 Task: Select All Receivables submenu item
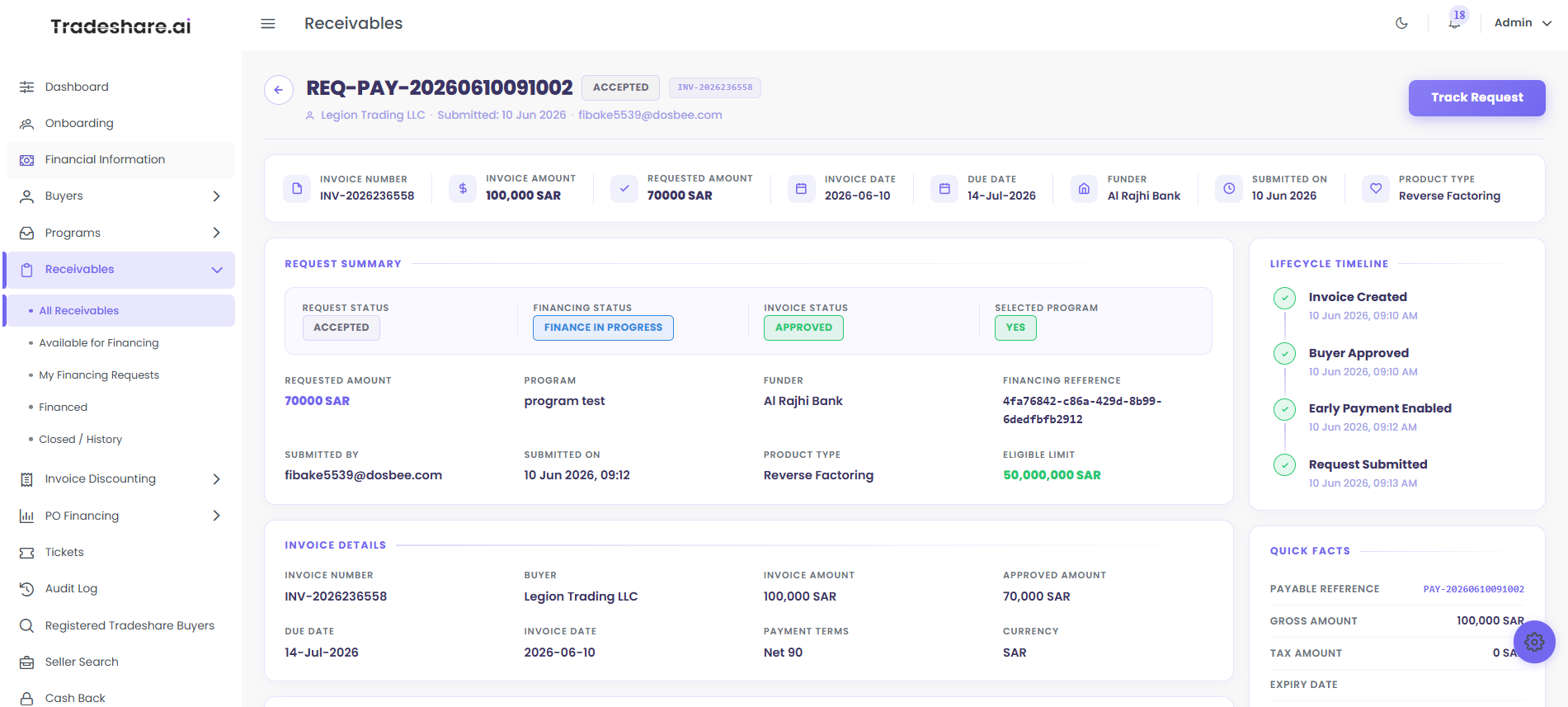tap(120, 311)
